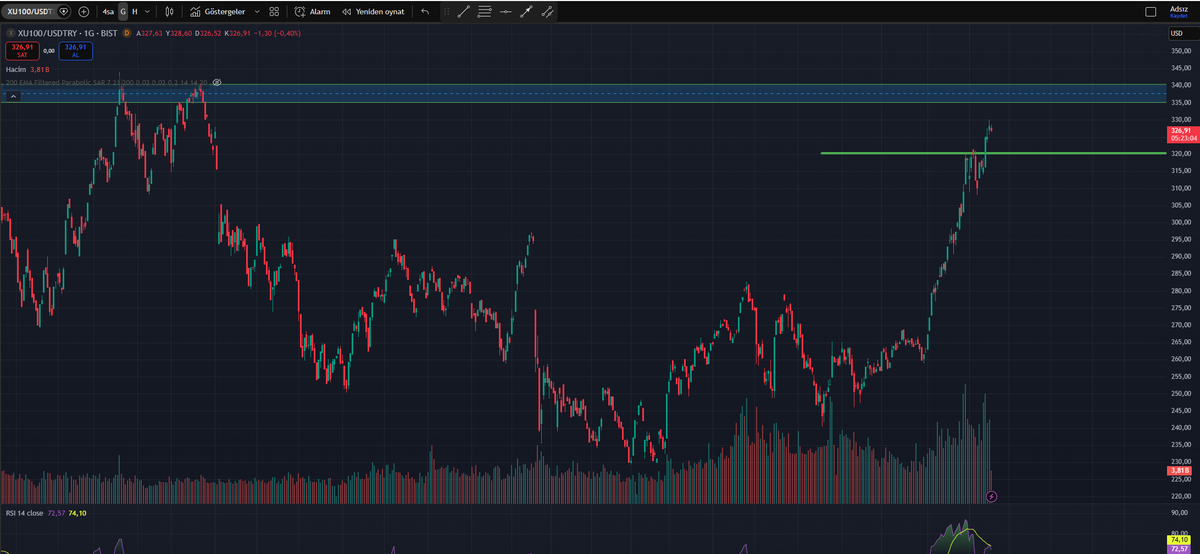Click the orange D data status badge

coord(128,33)
